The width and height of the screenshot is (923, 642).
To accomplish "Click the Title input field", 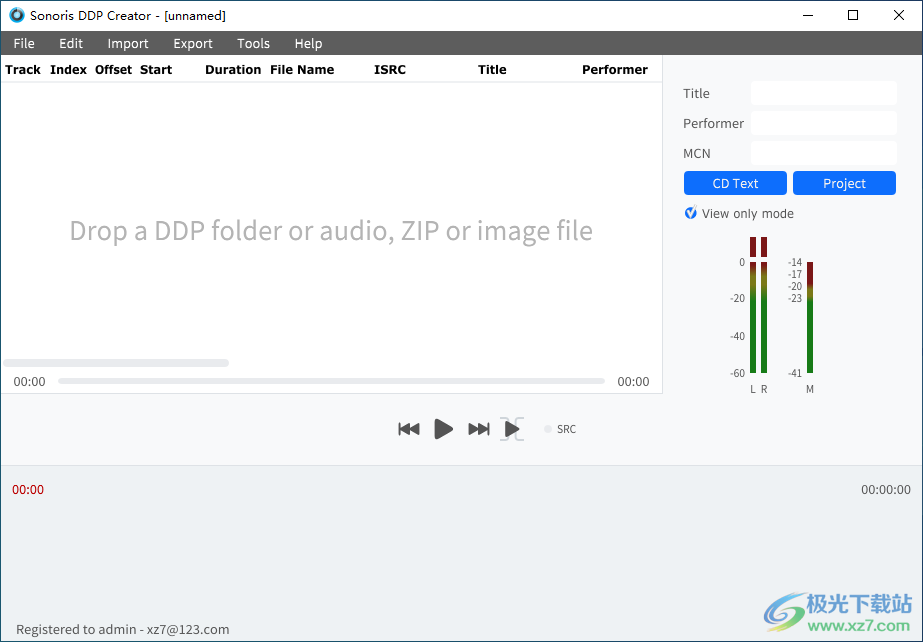I will coord(823,93).
